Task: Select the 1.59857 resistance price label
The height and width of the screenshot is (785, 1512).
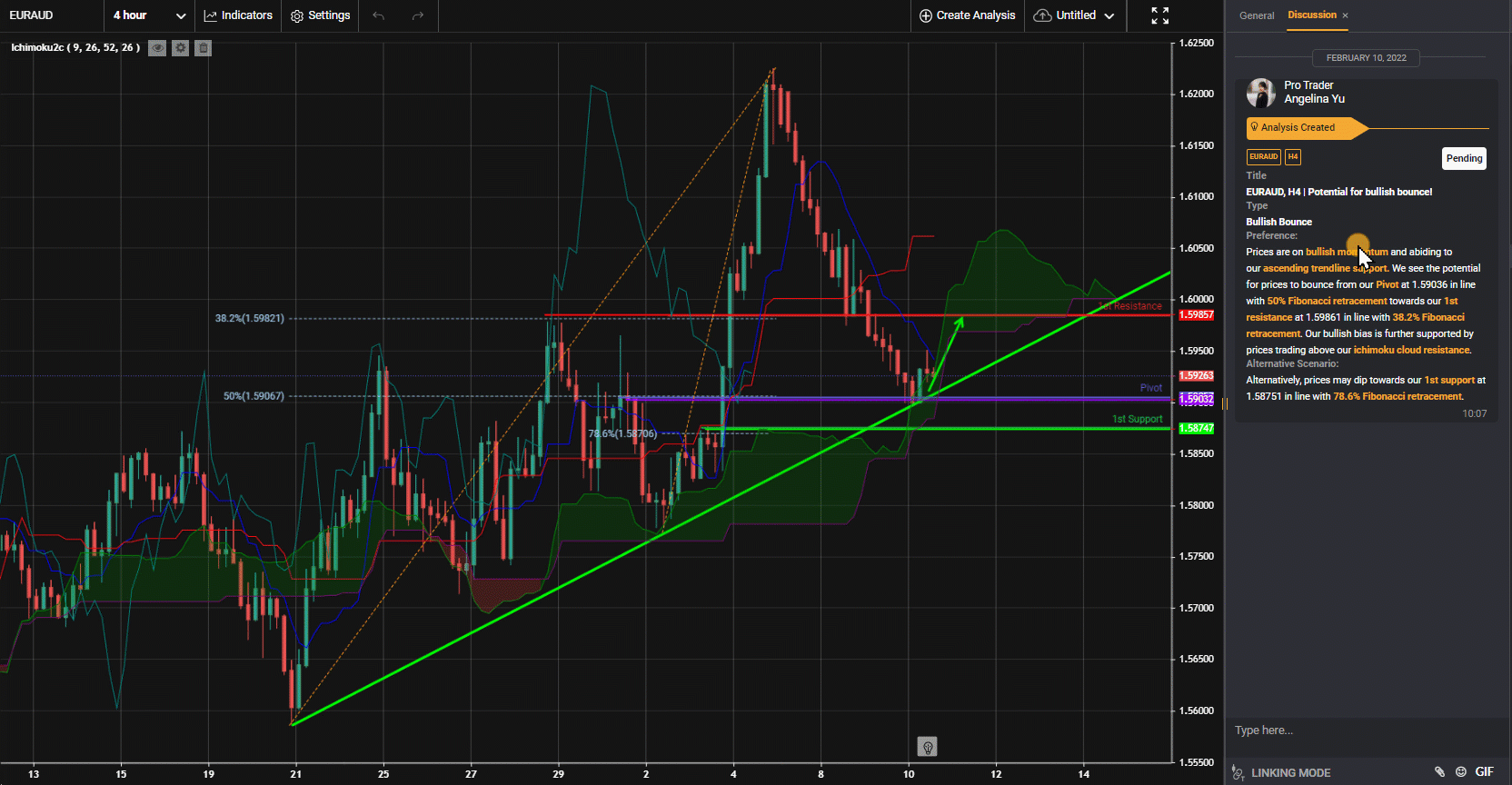Action: tap(1196, 314)
